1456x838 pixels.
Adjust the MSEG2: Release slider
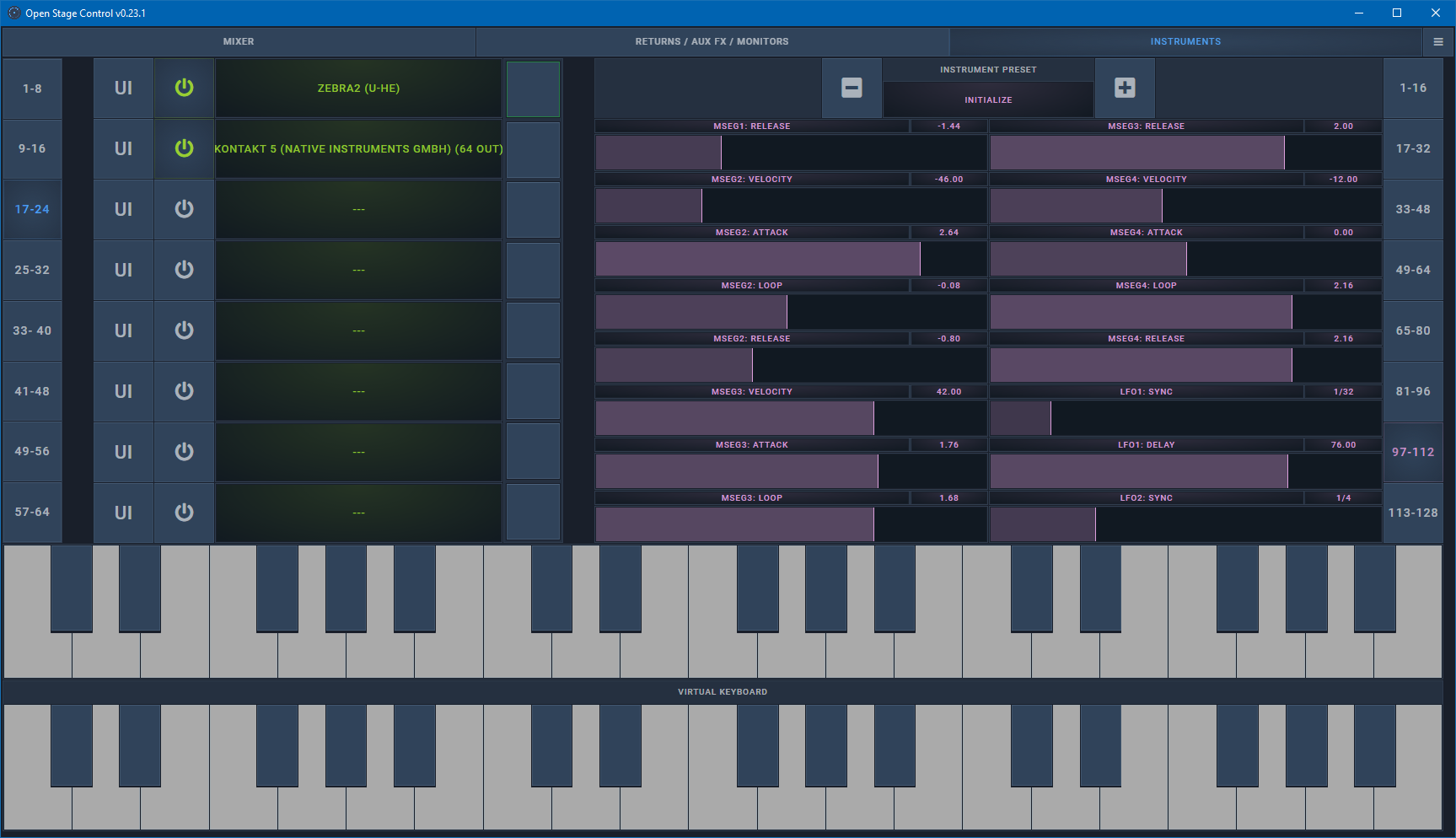791,365
